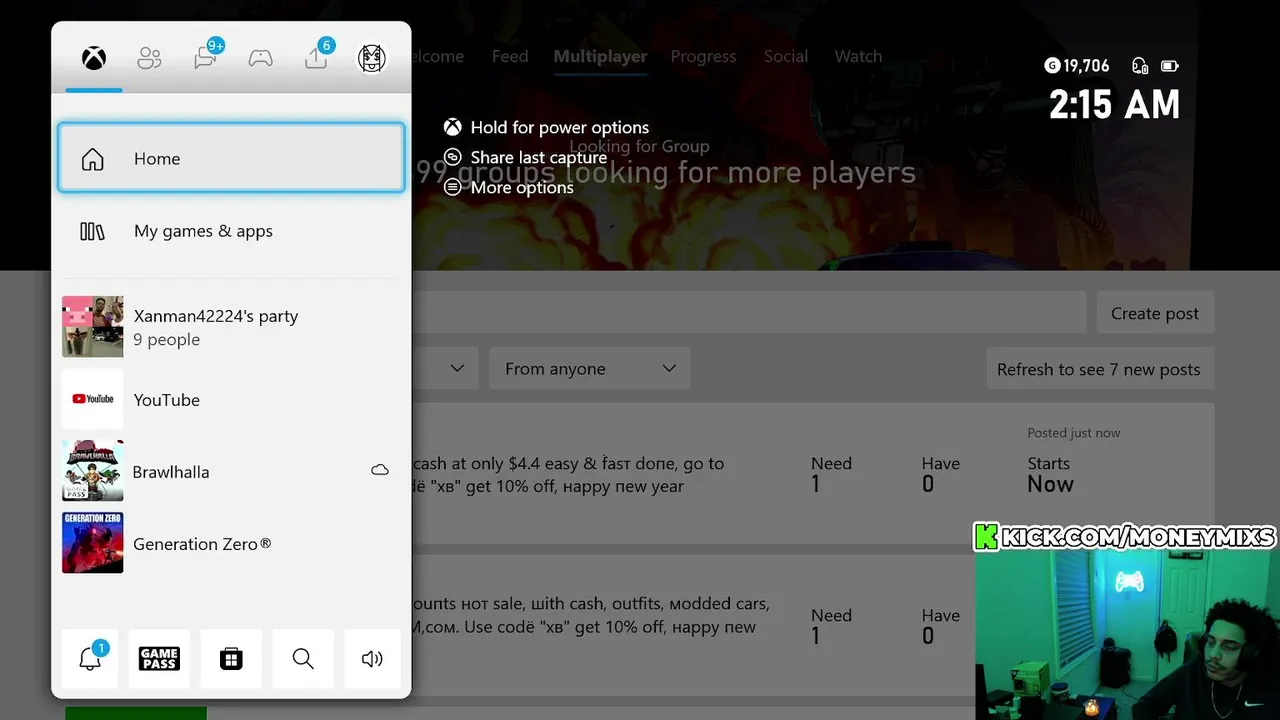The height and width of the screenshot is (720, 1280).
Task: Click the Xanman42224's party thumbnail
Action: (x=93, y=327)
